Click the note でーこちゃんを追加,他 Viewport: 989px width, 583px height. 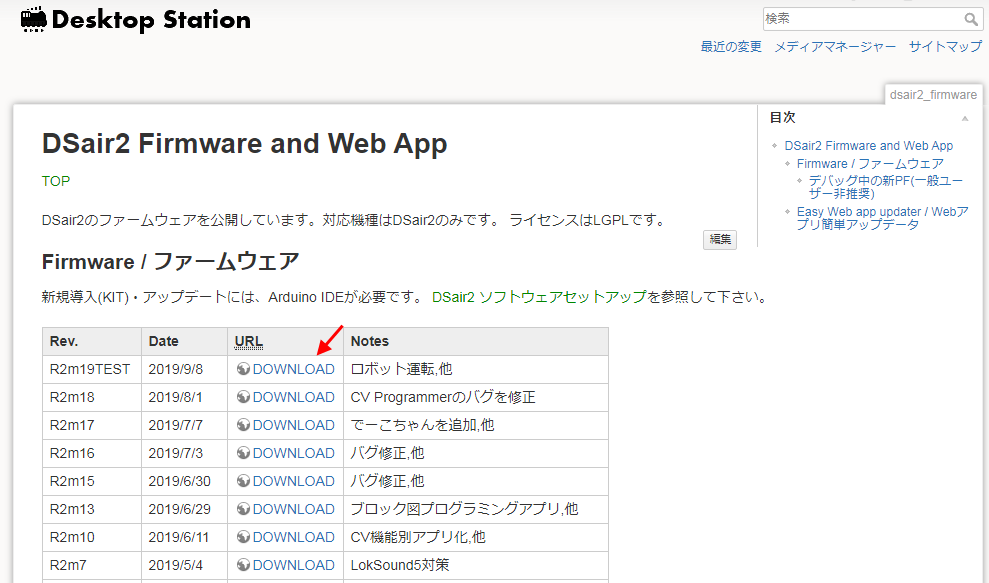pyautogui.click(x=422, y=425)
